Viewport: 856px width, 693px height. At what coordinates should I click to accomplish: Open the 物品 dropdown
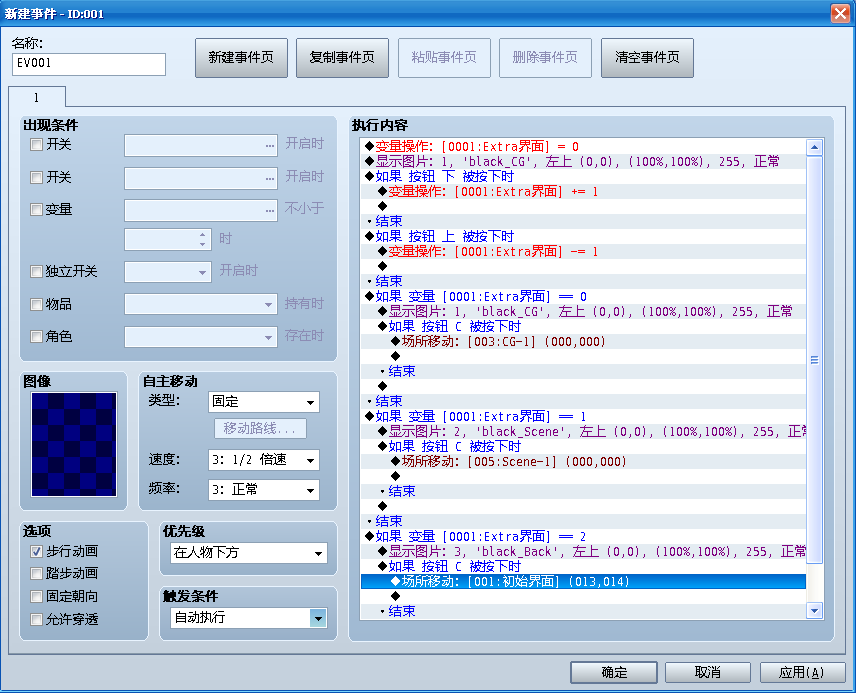tap(201, 304)
